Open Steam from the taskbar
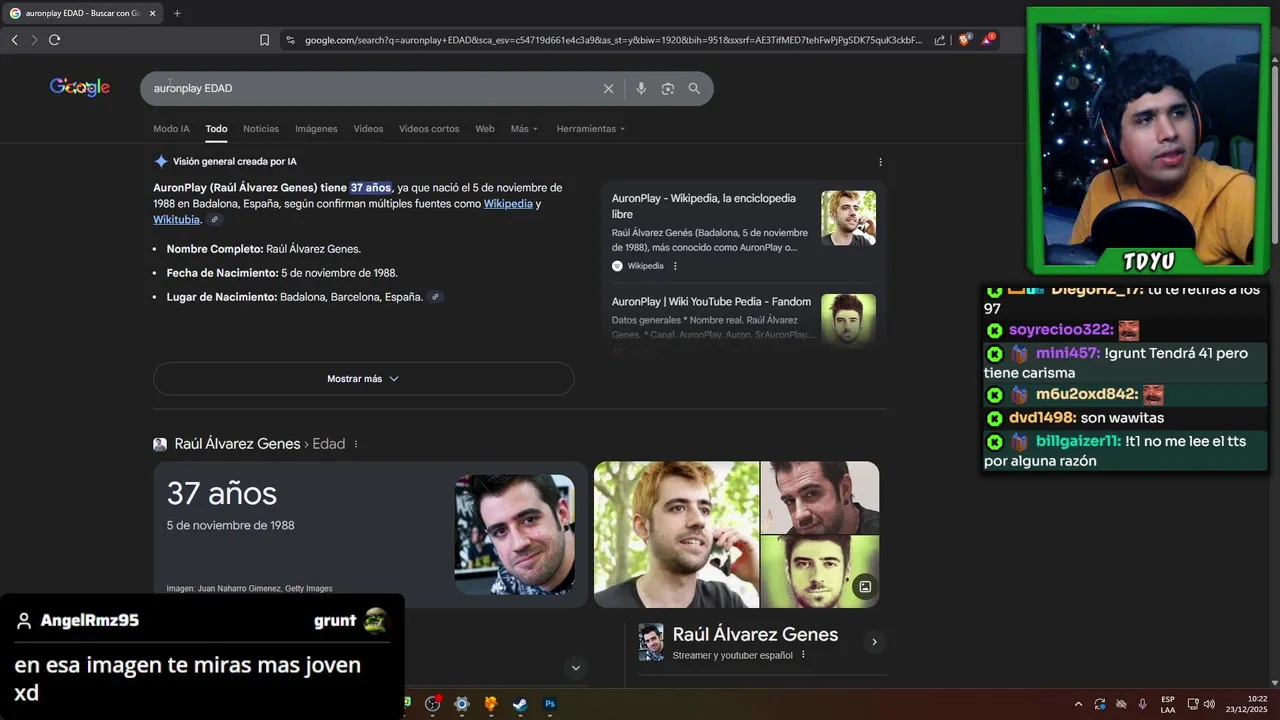The height and width of the screenshot is (720, 1280). tap(520, 704)
